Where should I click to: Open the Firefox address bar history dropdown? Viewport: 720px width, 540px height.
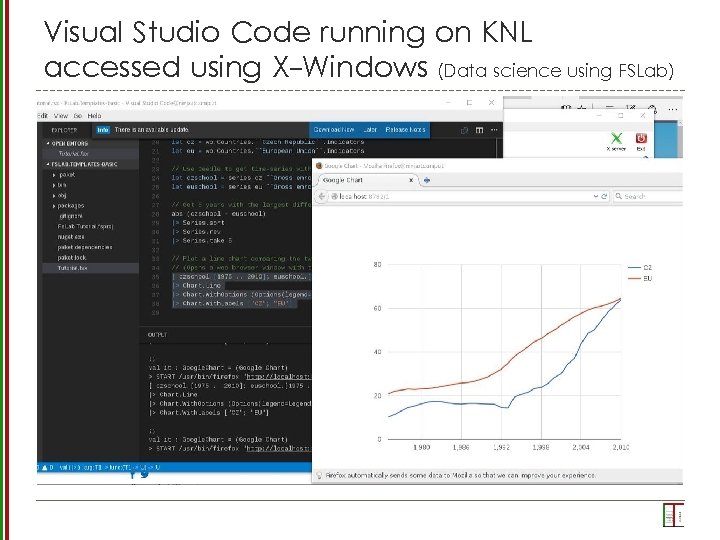tap(596, 196)
